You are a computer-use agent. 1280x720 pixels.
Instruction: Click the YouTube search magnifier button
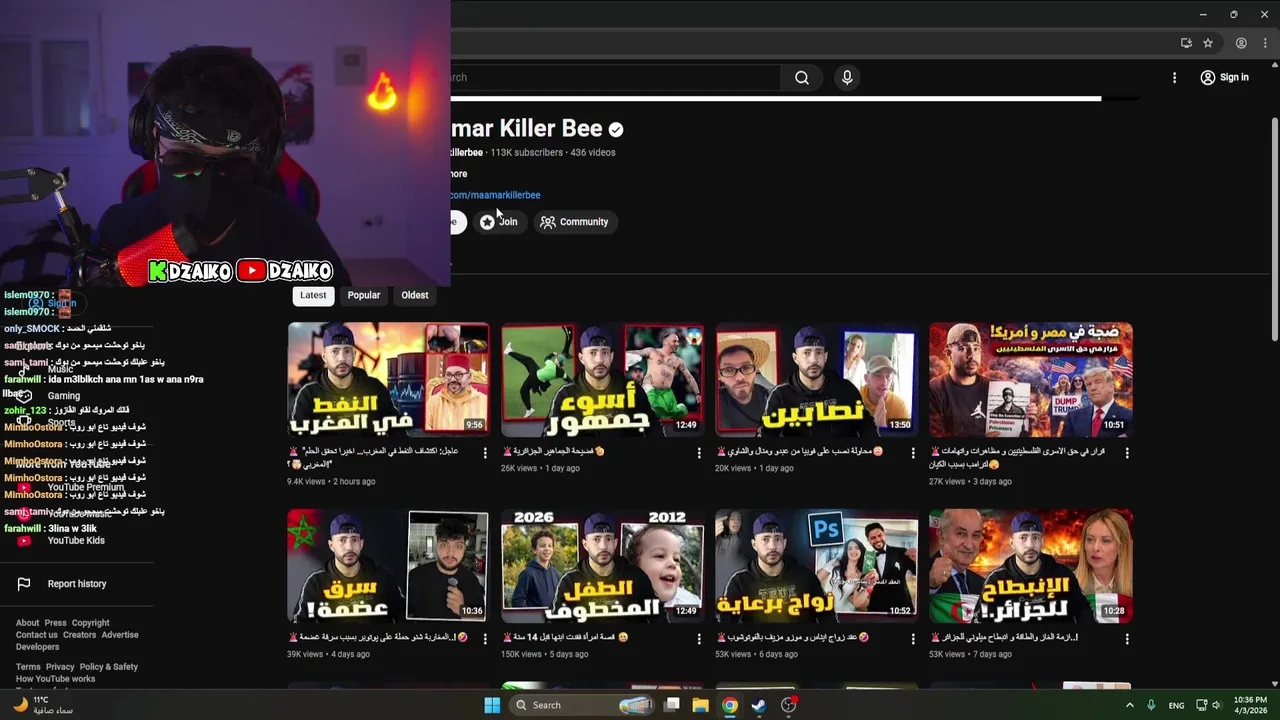[x=802, y=78]
